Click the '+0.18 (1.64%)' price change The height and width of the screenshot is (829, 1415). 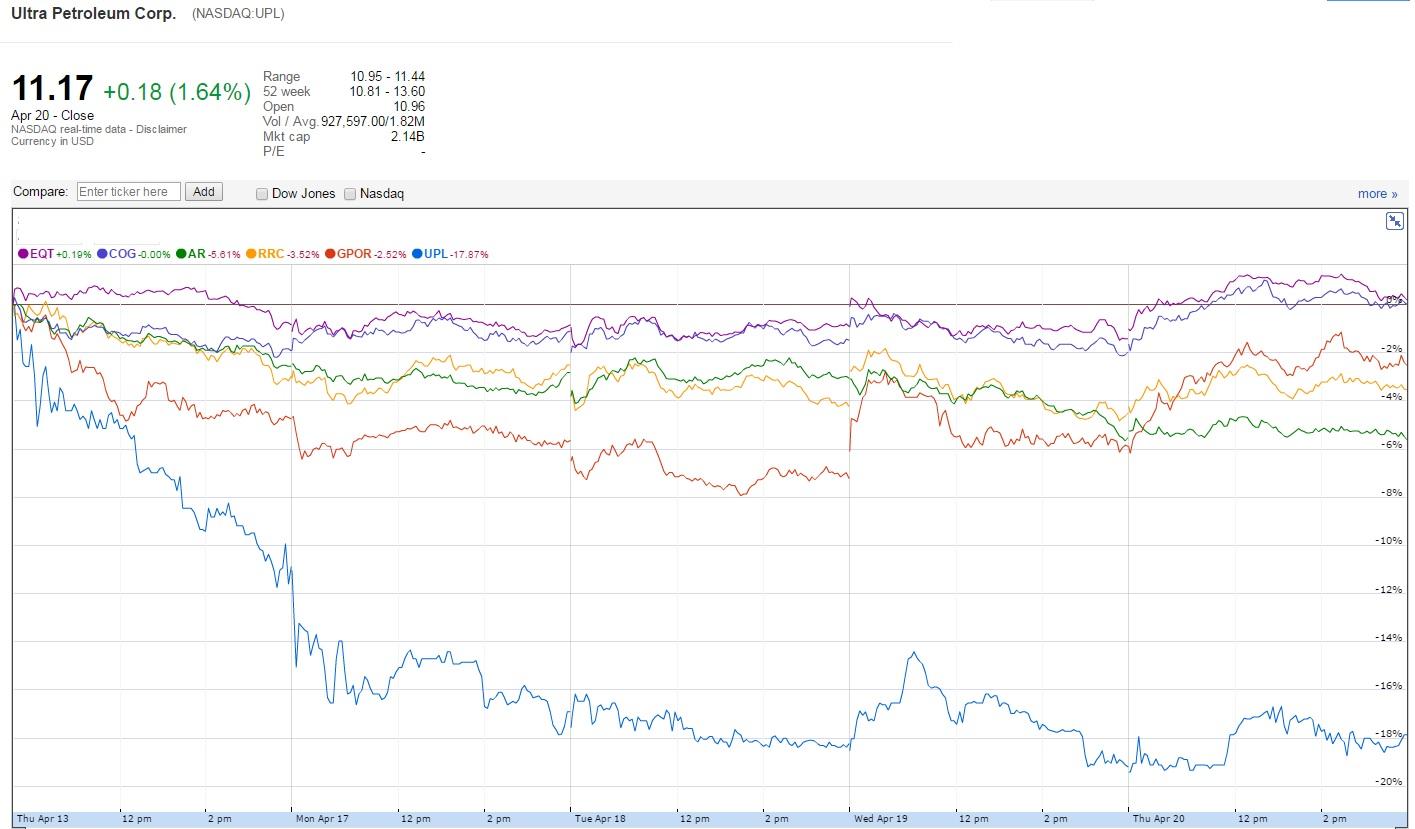tap(177, 92)
